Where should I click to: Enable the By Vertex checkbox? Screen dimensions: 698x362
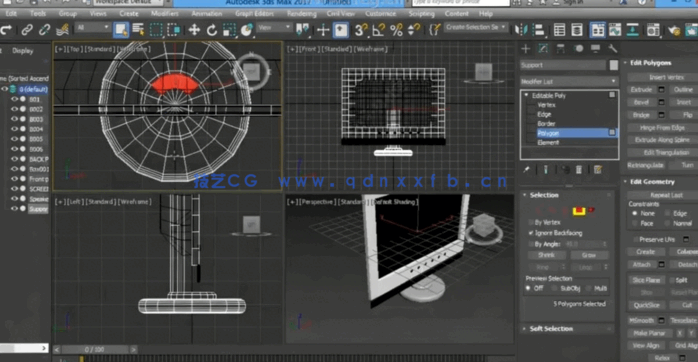(x=531, y=222)
